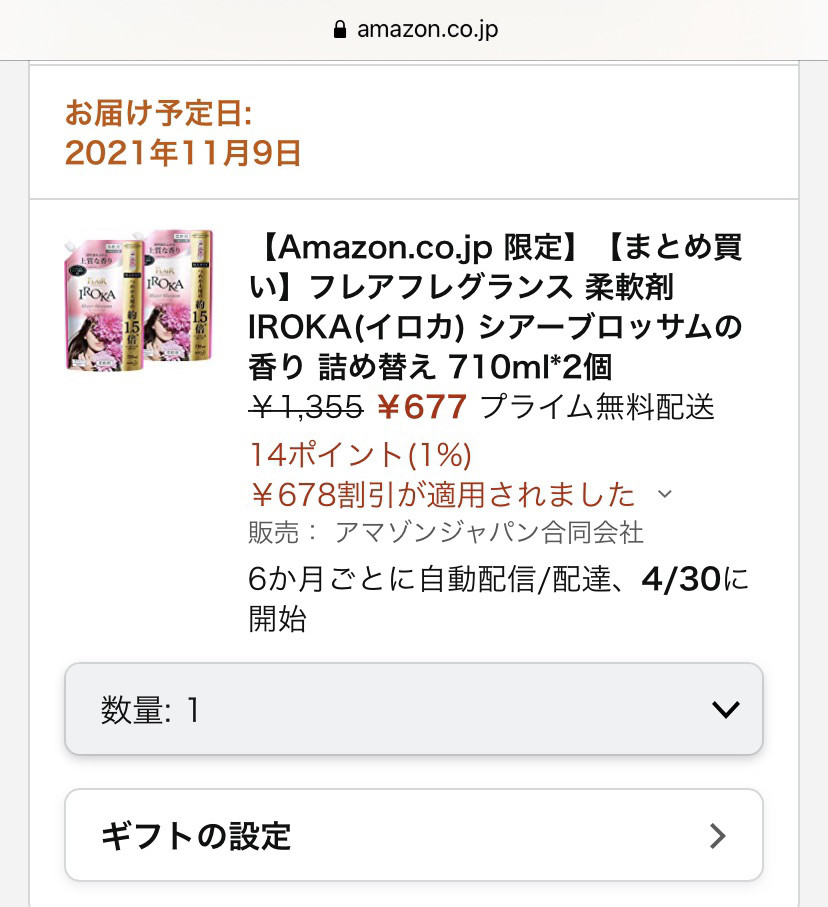The width and height of the screenshot is (828, 907).
Task: Open the IROKA softener product thumbnail
Action: [x=139, y=300]
